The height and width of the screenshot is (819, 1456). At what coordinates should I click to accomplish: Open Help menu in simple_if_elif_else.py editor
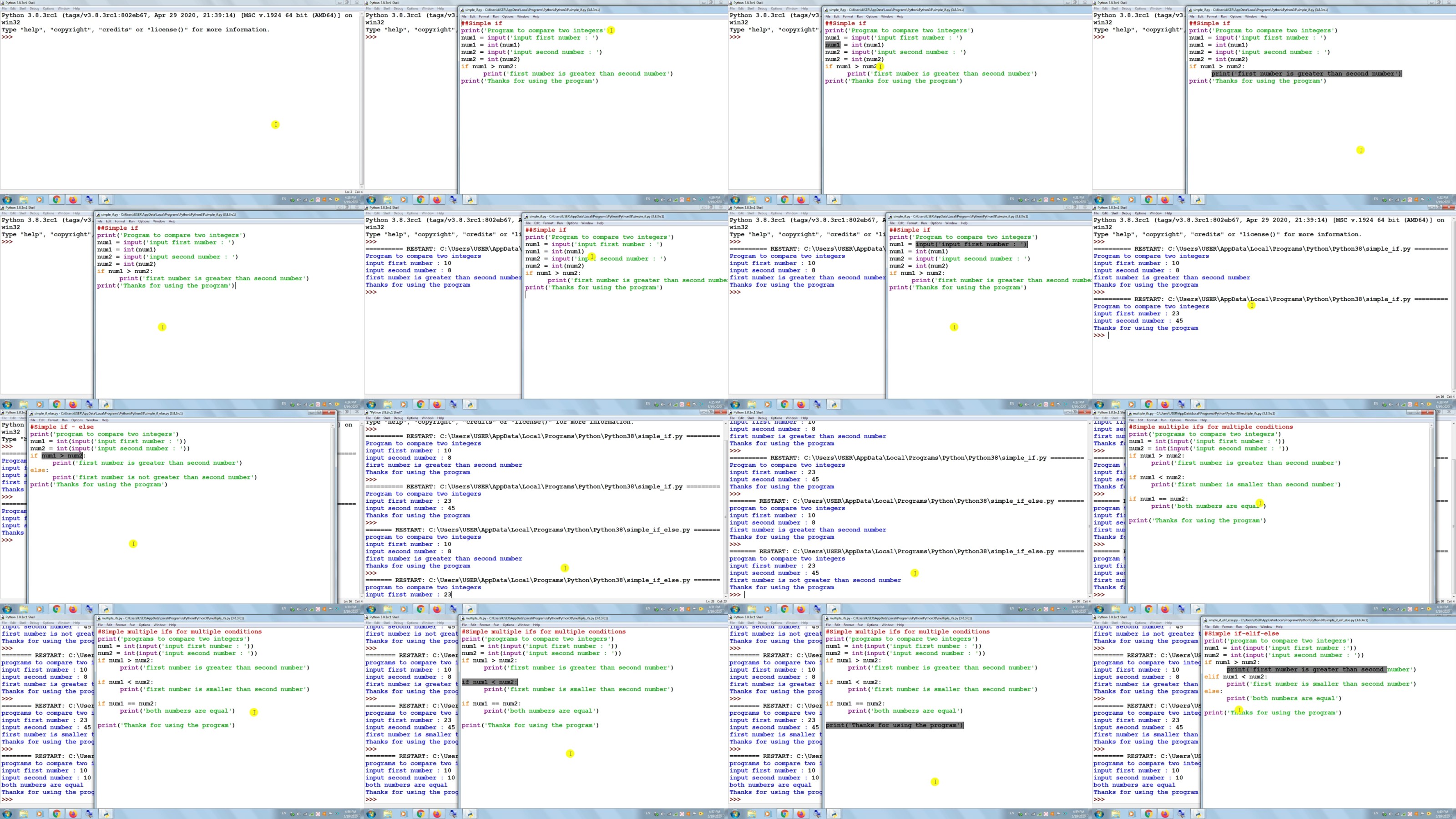[x=1279, y=627]
